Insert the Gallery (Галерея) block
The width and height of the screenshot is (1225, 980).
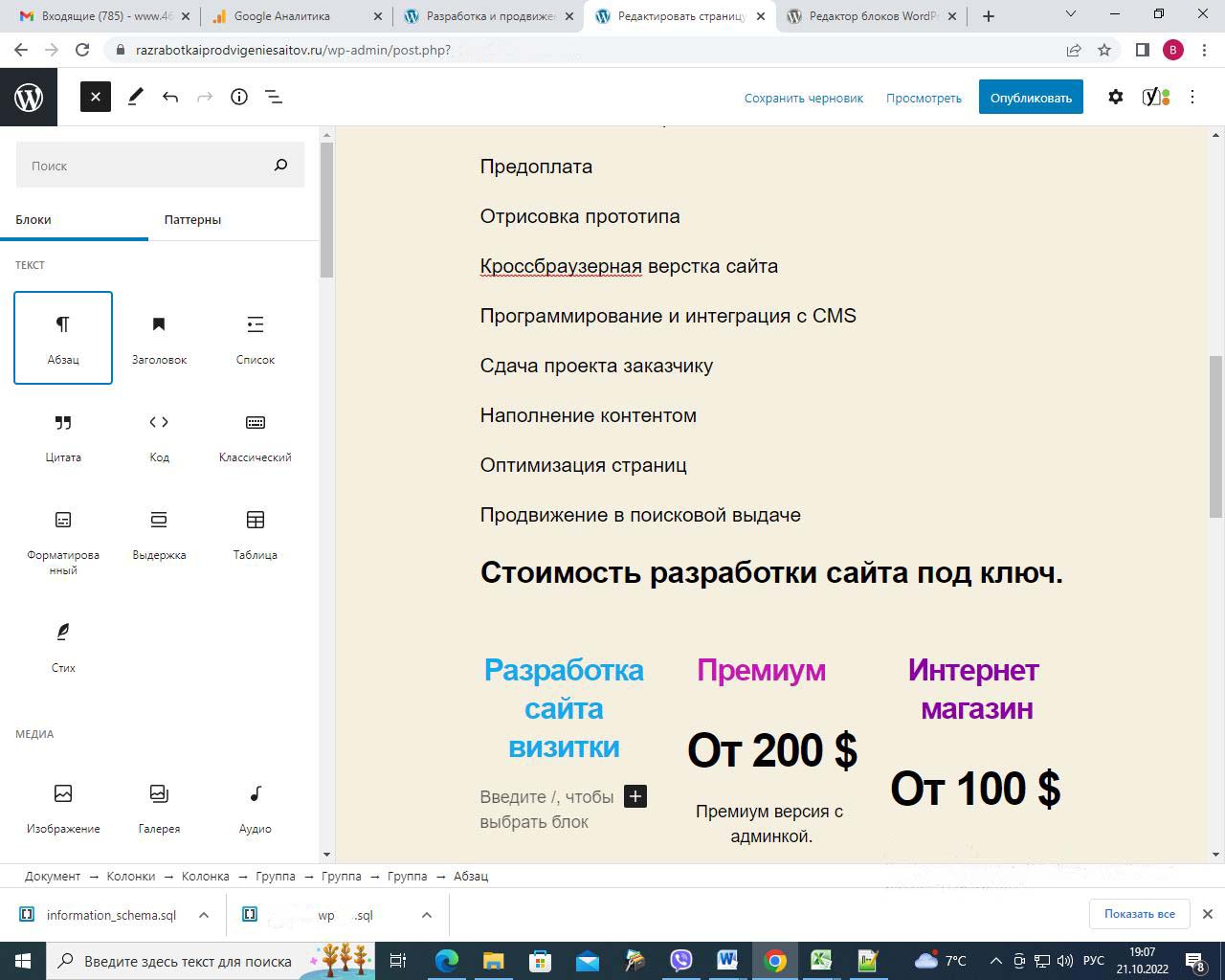159,806
